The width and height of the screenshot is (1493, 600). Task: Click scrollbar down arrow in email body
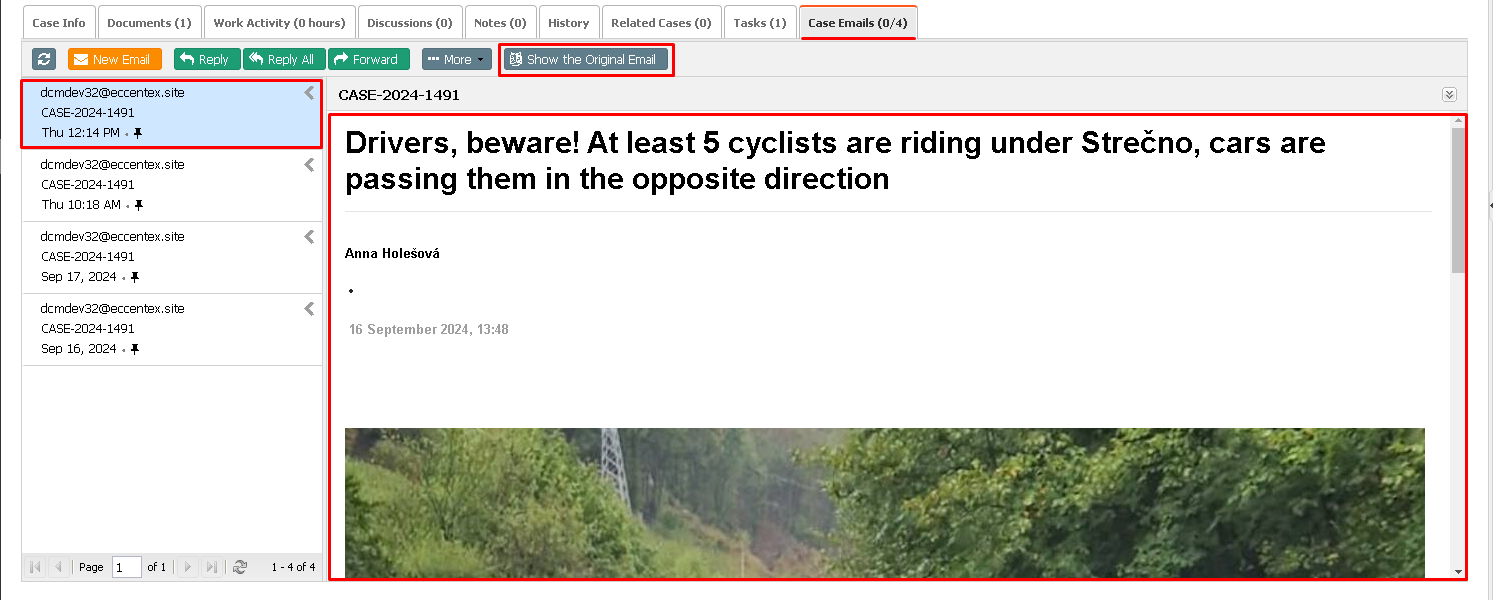click(1458, 571)
